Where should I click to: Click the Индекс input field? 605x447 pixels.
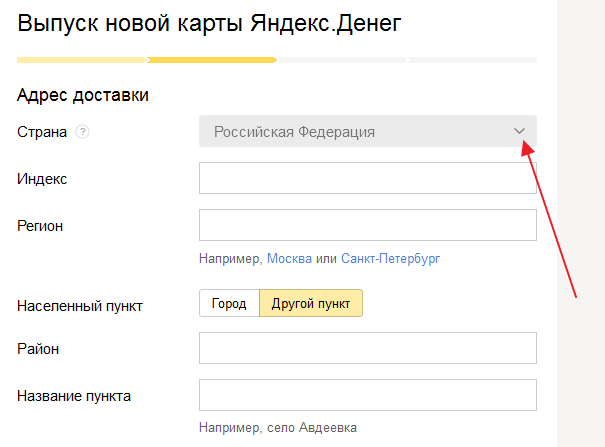pos(368,178)
